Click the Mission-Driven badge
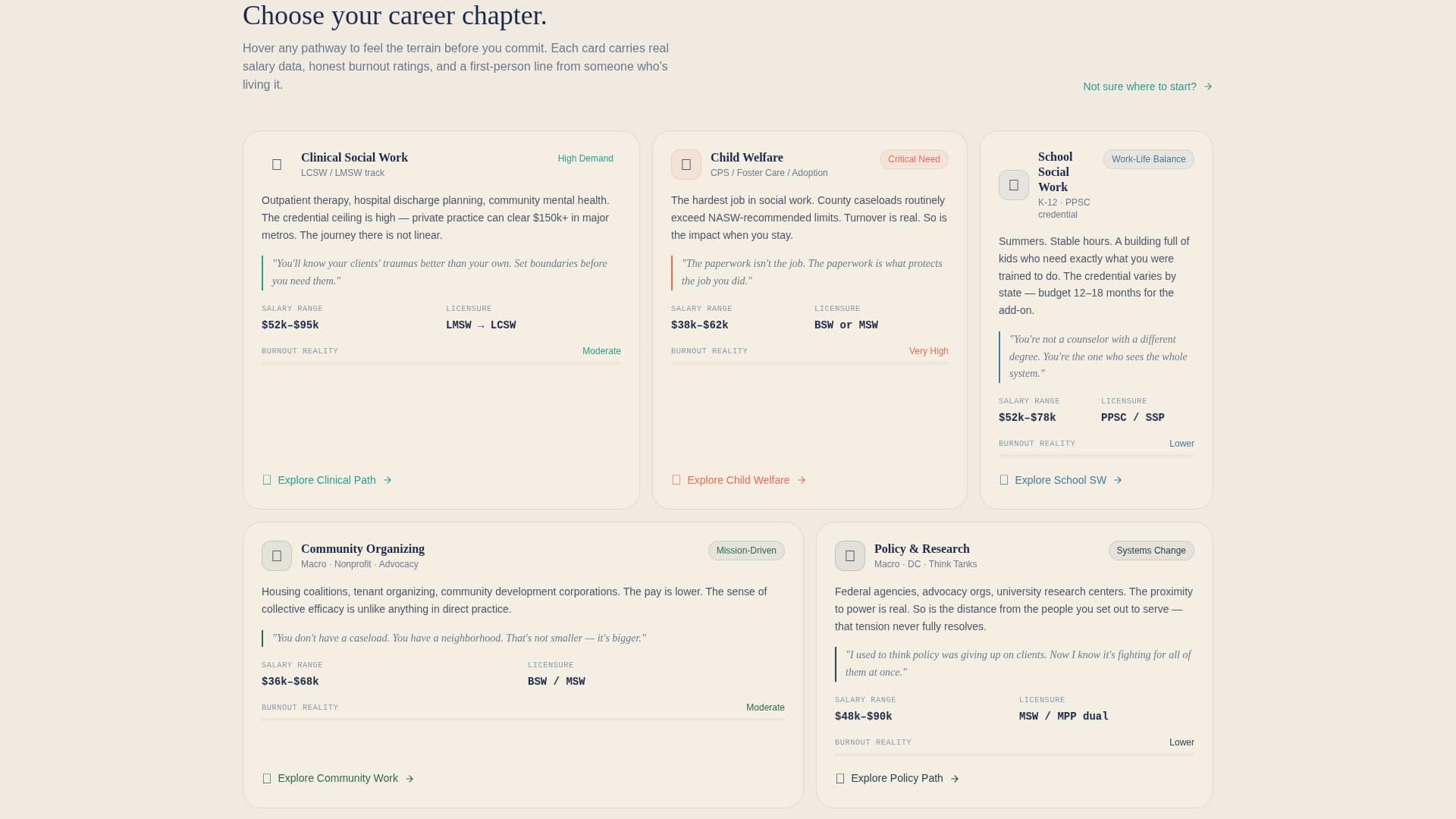Viewport: 1456px width, 819px height. tap(746, 551)
